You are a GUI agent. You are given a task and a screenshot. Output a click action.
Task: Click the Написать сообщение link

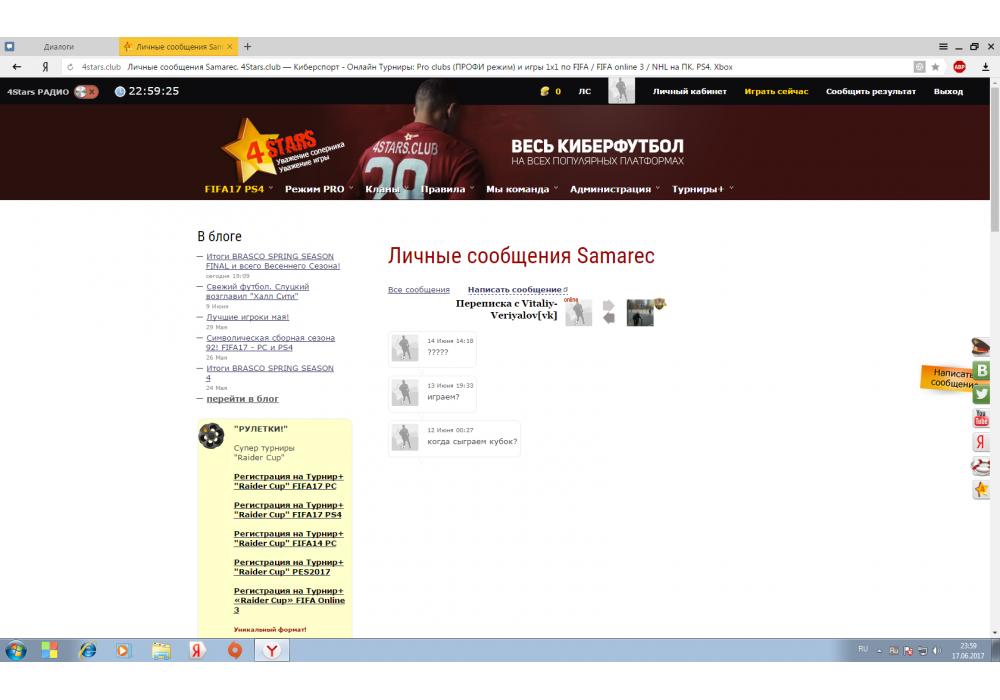[x=514, y=290]
